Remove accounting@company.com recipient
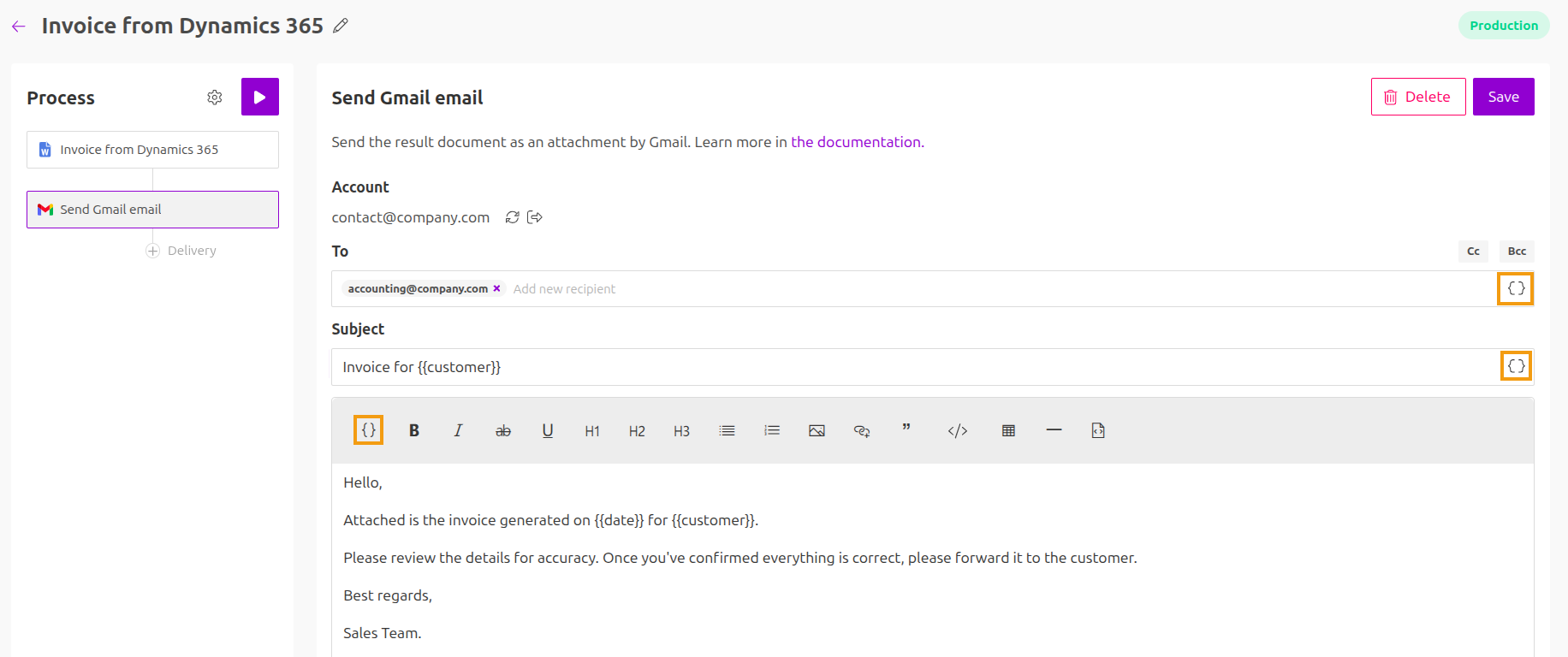 tap(496, 289)
